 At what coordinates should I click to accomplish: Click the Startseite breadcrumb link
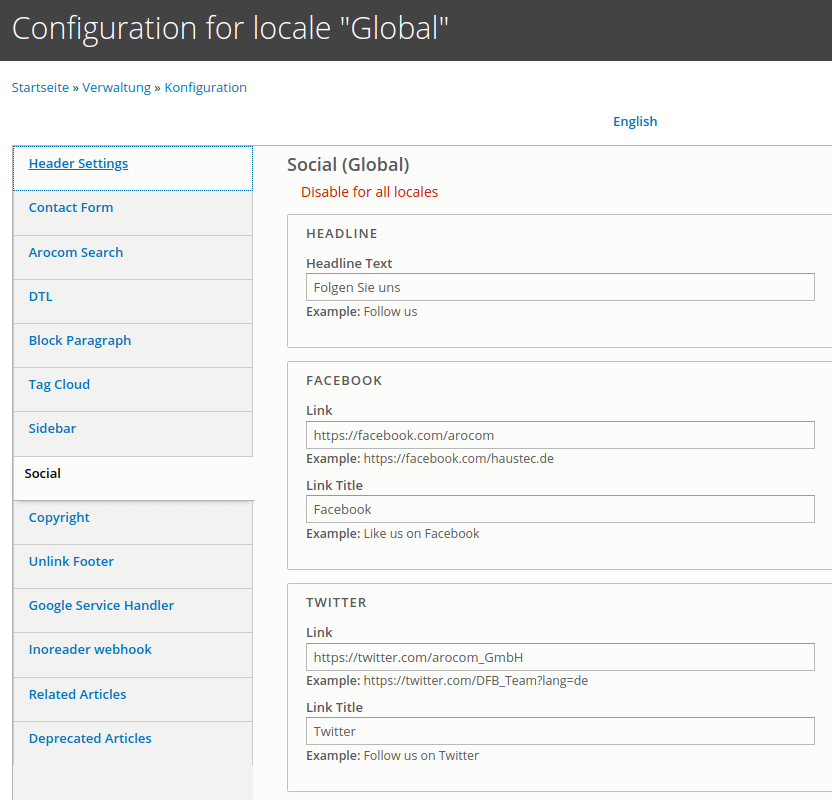(x=40, y=88)
